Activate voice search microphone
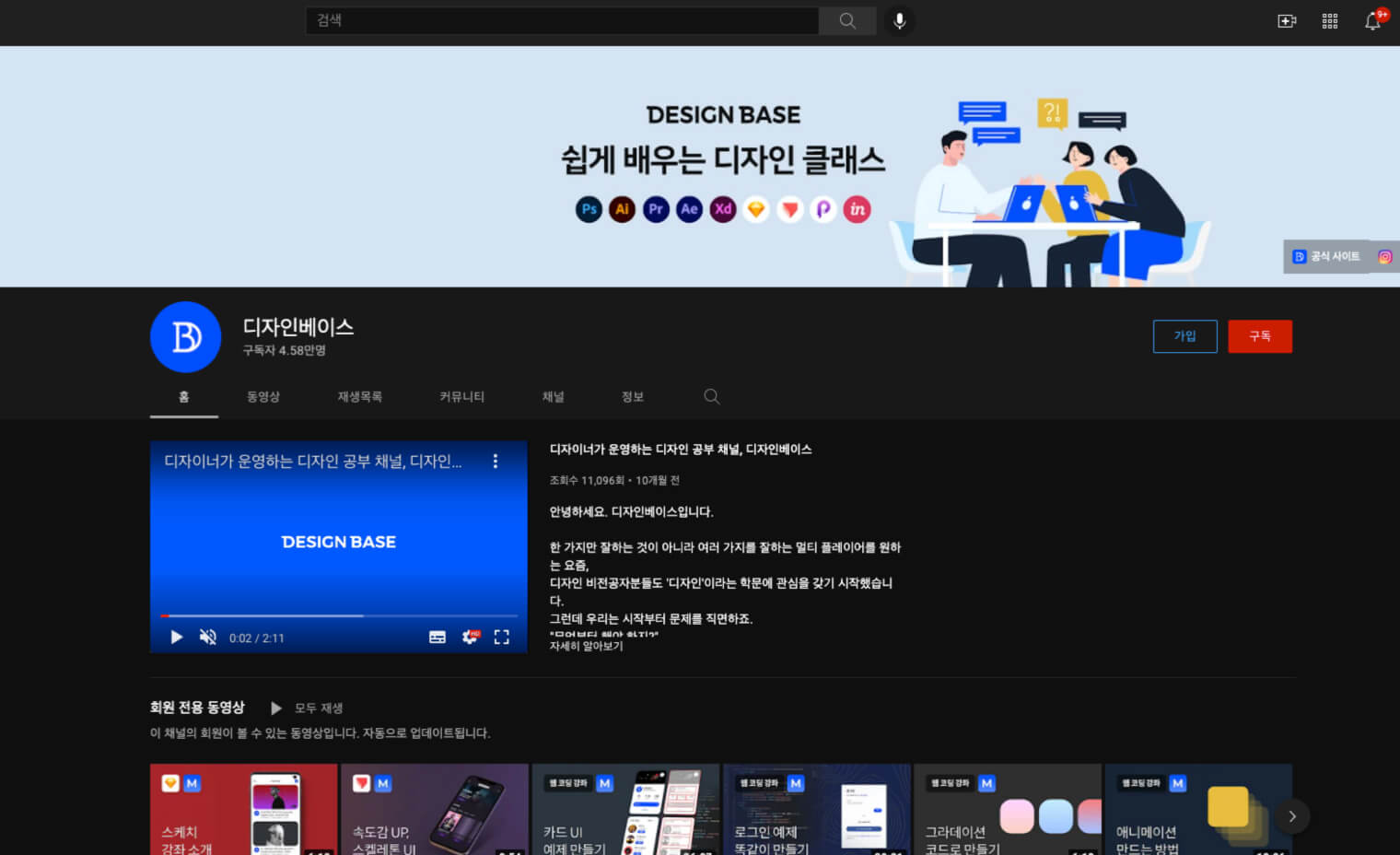 point(900,20)
